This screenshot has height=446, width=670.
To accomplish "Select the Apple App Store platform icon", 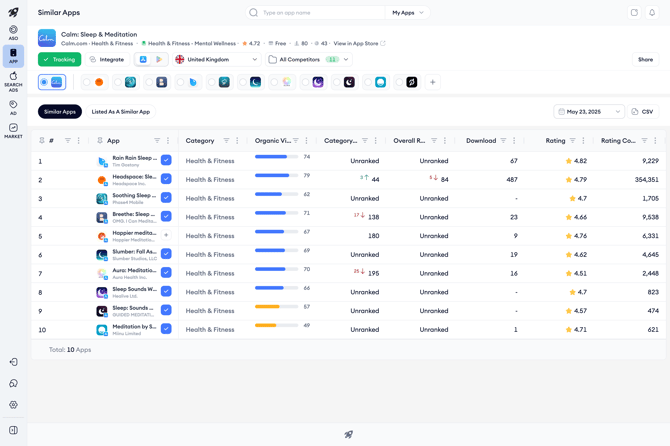I will tap(143, 59).
